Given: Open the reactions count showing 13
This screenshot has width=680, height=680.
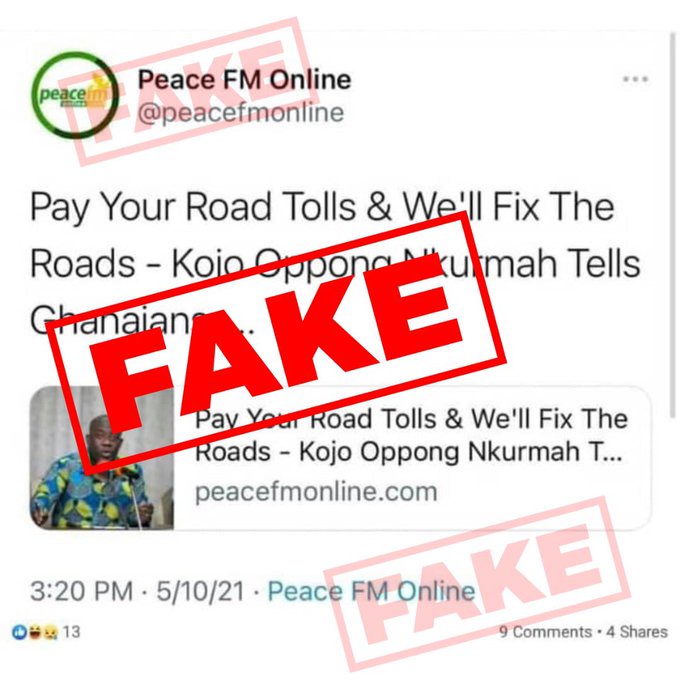Looking at the screenshot, I should [x=72, y=632].
